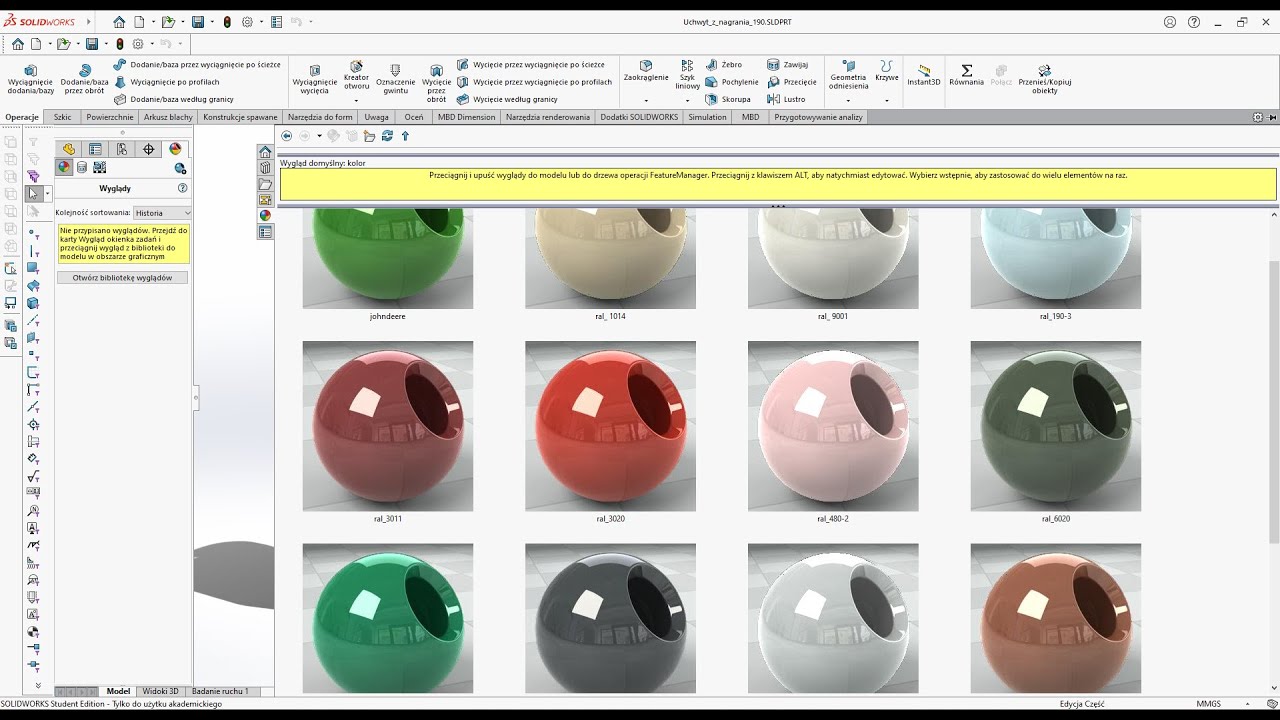The width and height of the screenshot is (1280, 720).
Task: Pick the ral_480-2 pink appearance thumbnail
Action: click(833, 426)
